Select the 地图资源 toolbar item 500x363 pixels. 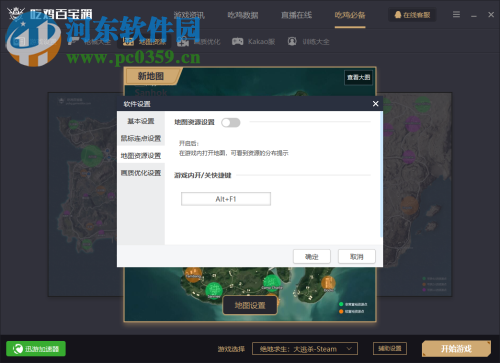(x=145, y=41)
